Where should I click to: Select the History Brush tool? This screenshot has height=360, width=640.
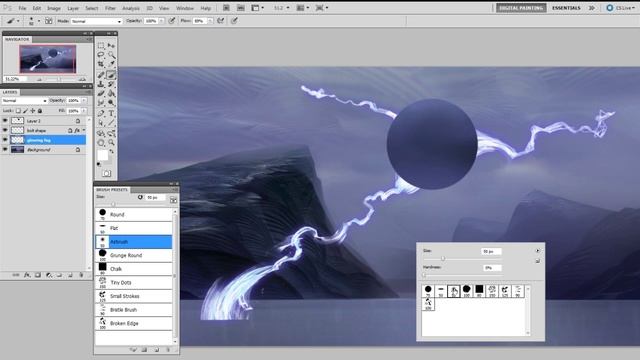pyautogui.click(x=111, y=84)
